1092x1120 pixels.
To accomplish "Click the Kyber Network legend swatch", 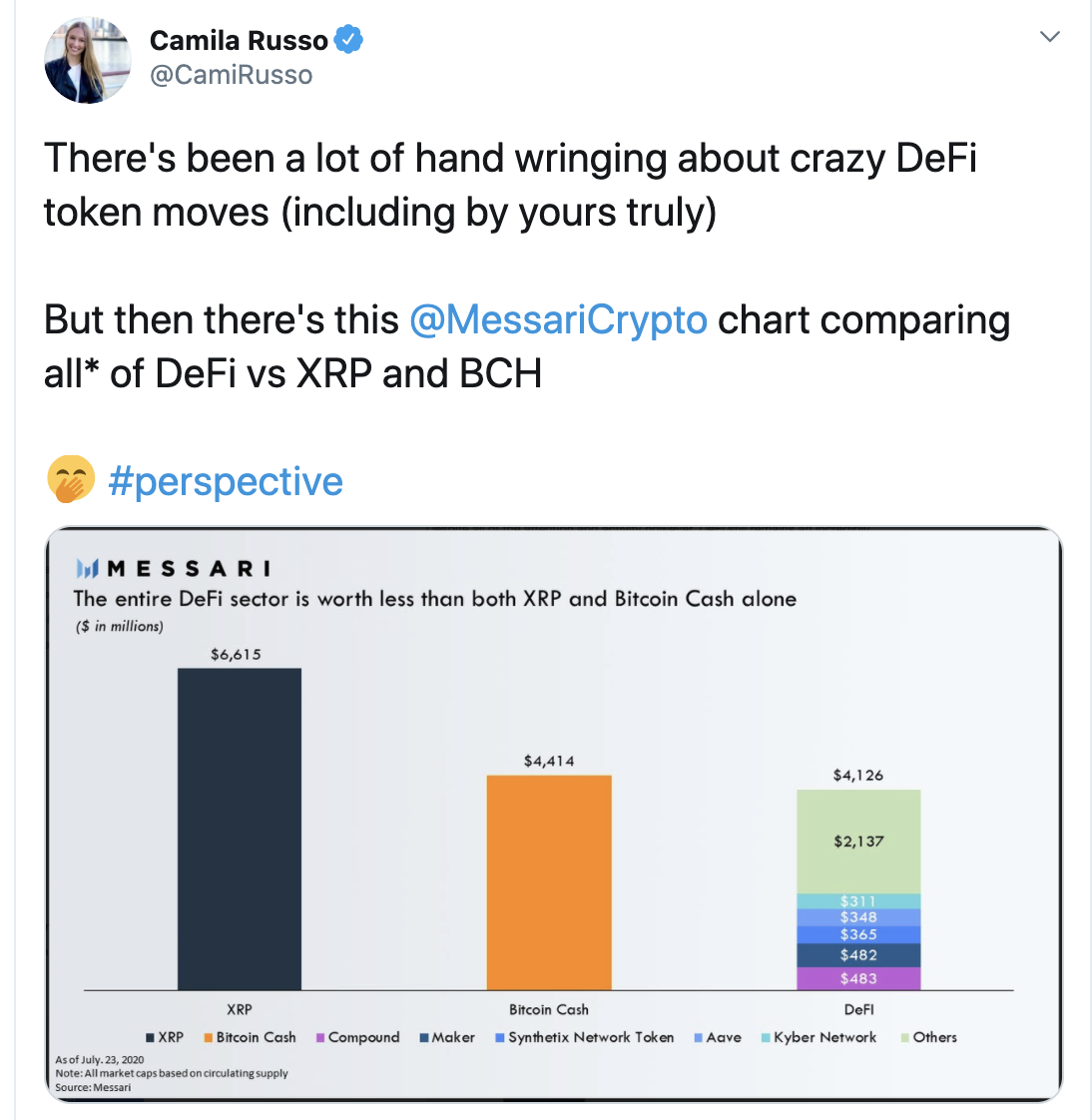I will point(766,1038).
